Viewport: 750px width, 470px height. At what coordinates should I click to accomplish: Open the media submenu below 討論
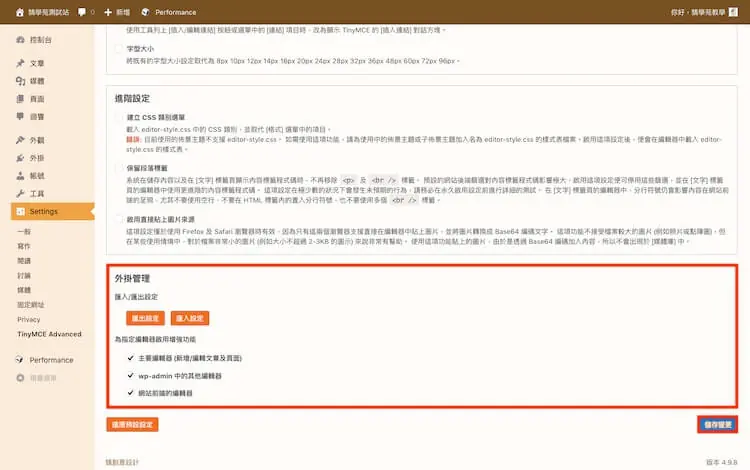pos(24,290)
